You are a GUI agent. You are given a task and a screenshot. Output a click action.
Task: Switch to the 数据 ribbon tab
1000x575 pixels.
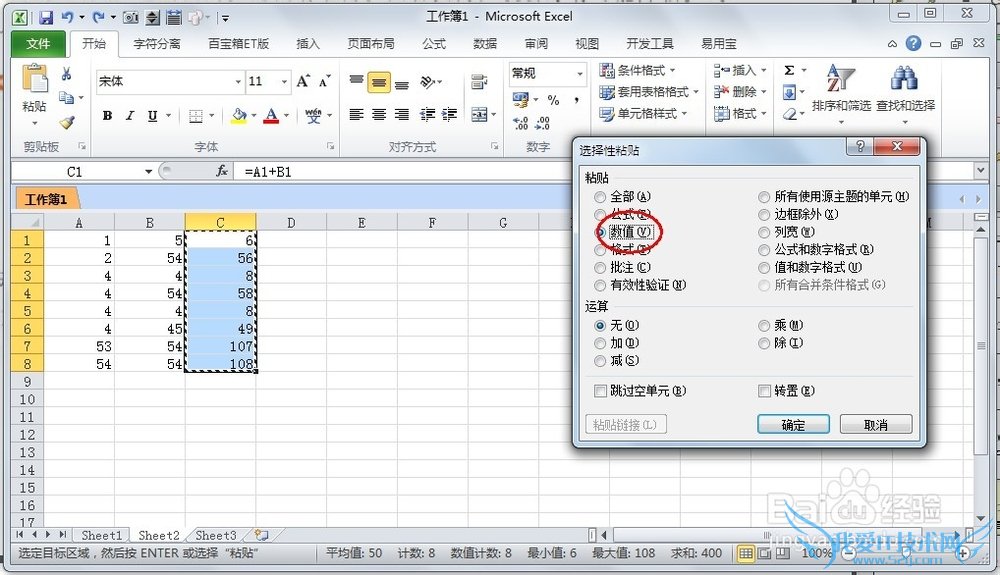click(485, 43)
